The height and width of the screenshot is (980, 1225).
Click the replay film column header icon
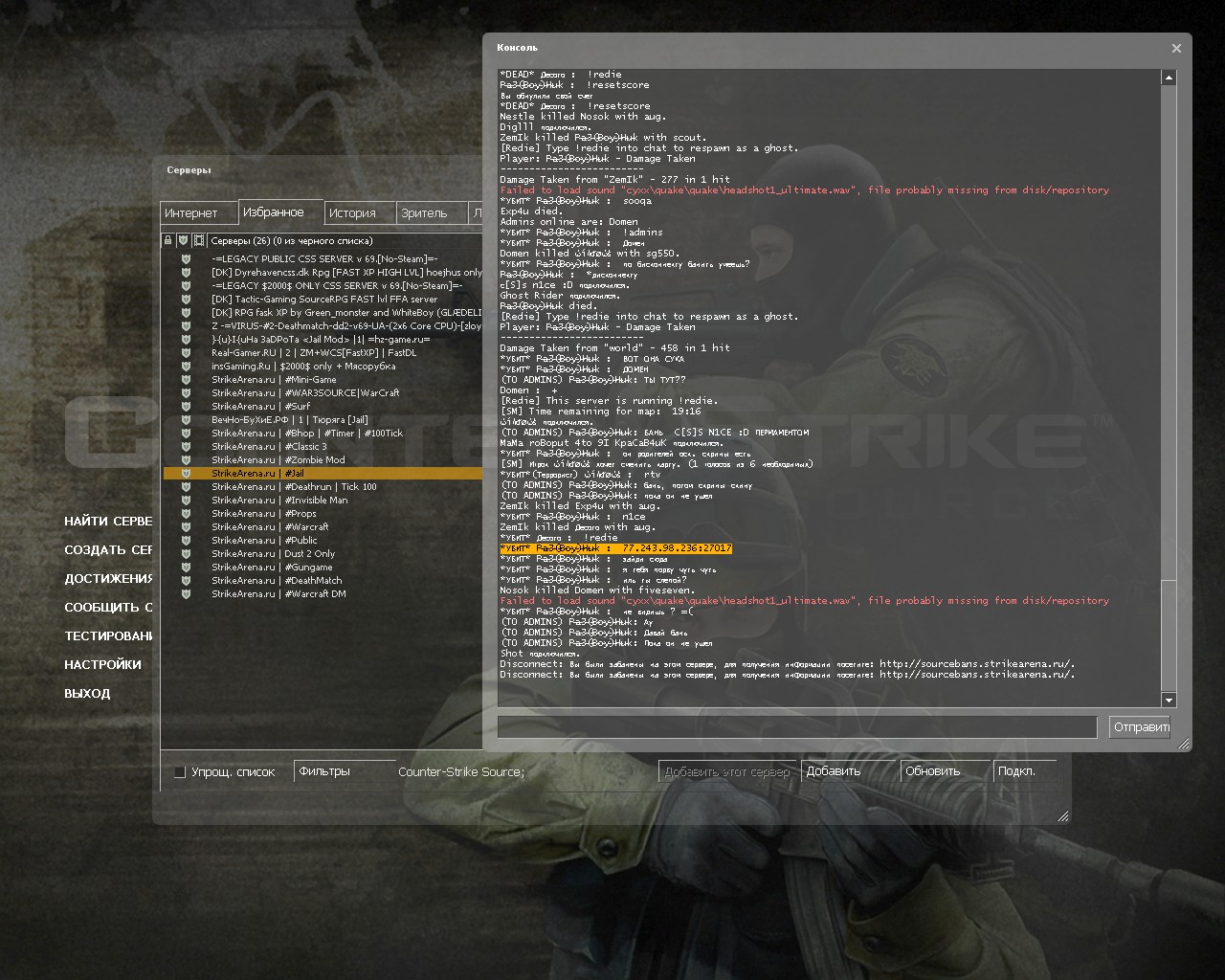click(x=199, y=241)
